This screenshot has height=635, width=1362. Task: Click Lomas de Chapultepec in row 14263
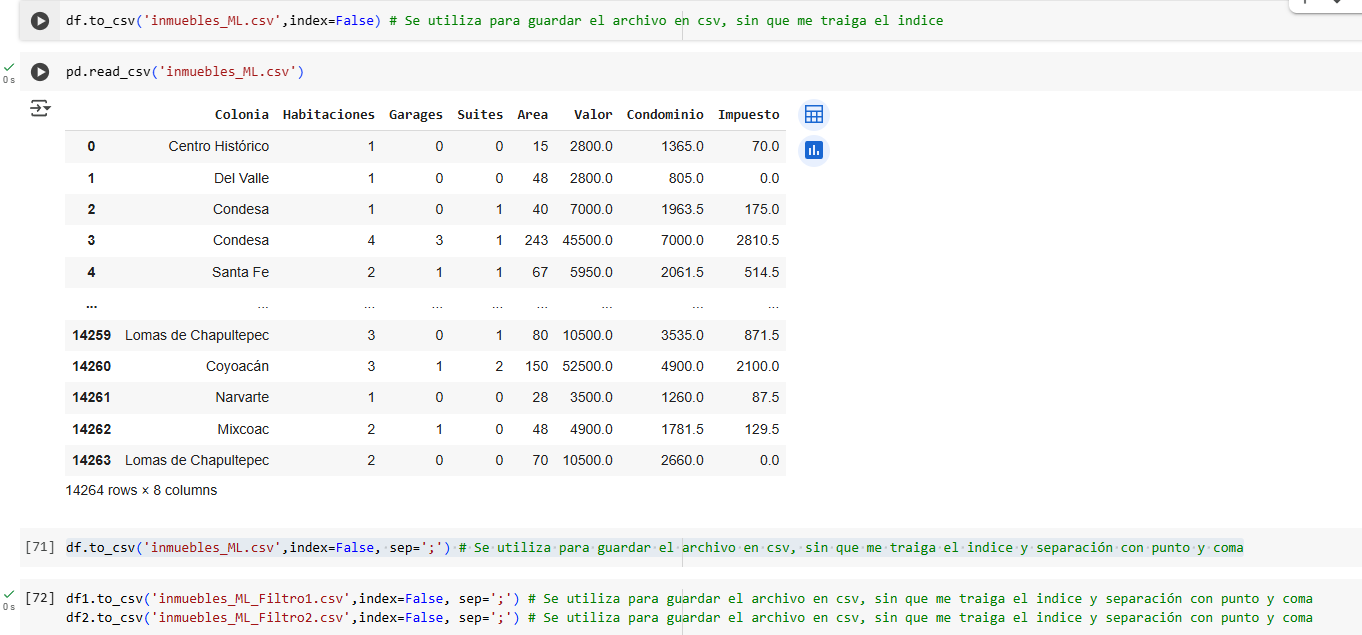pos(197,460)
